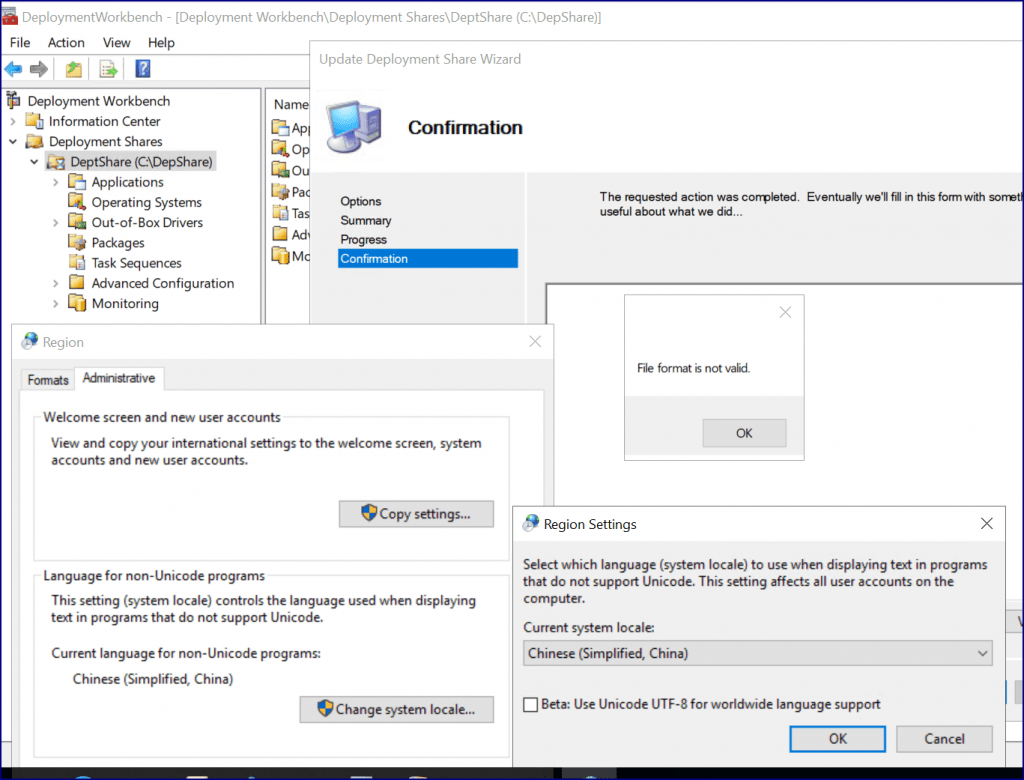This screenshot has width=1024, height=780.
Task: Open the Current system locale dropdown
Action: 758,653
